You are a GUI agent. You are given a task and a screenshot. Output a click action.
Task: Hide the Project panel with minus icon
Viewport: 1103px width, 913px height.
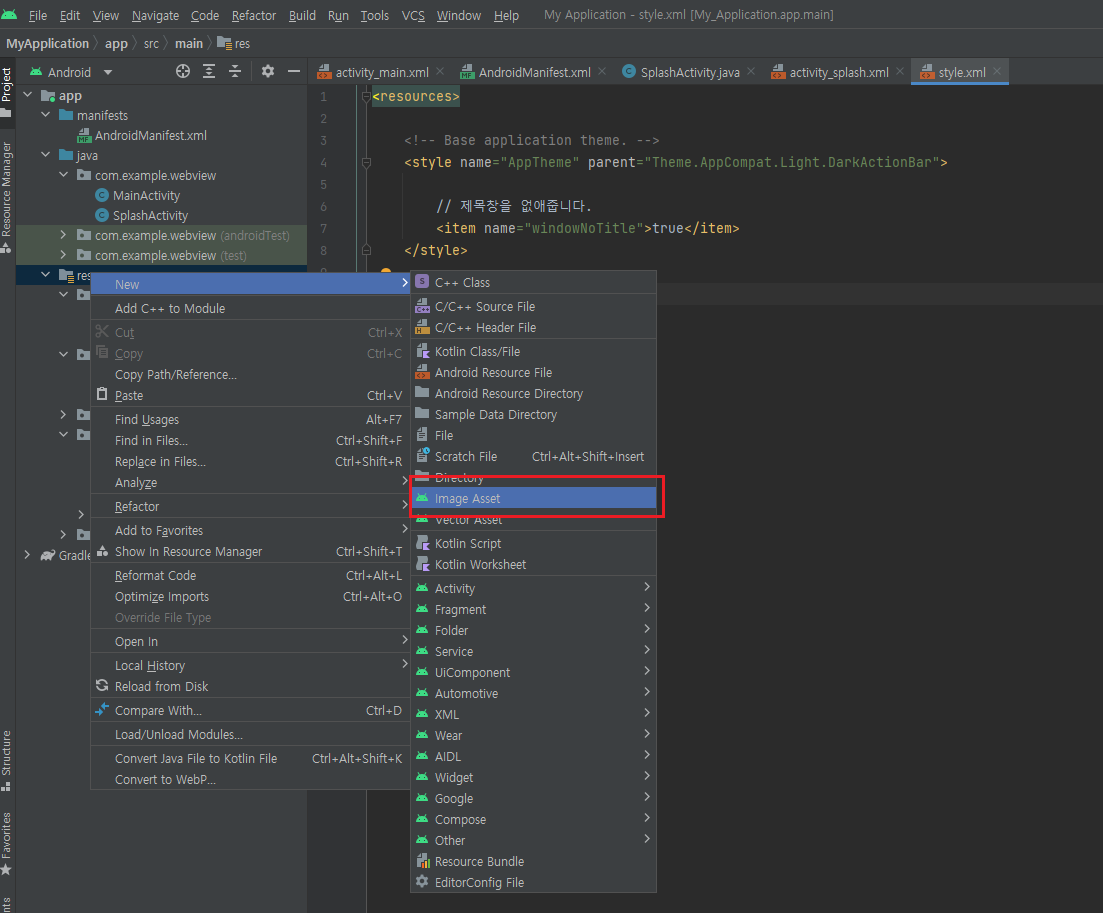(x=294, y=72)
